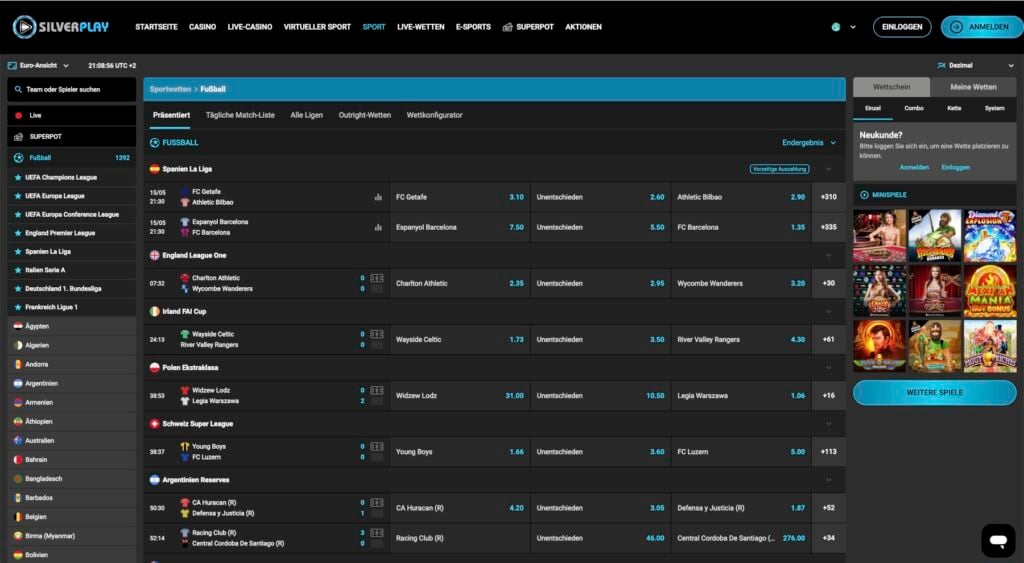Click the Fussball section header ball icon

[155, 142]
